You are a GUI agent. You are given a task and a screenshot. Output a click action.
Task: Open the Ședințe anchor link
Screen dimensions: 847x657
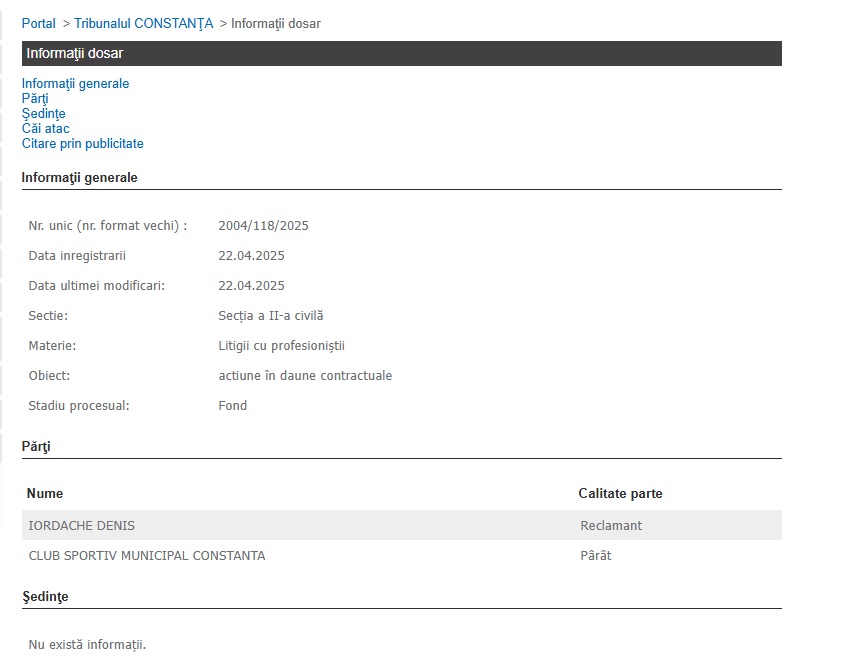pyautogui.click(x=43, y=114)
